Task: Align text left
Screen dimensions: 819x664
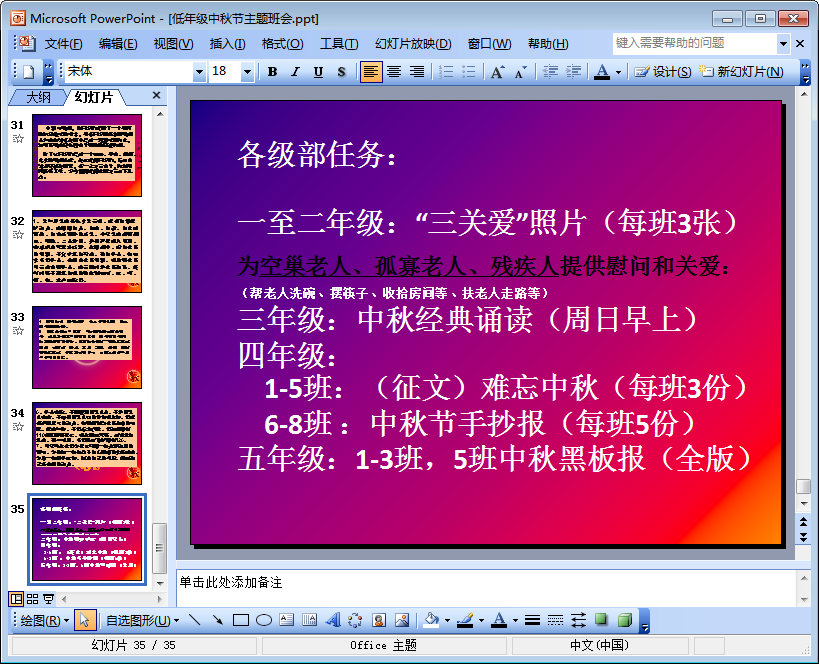Action: (370, 72)
